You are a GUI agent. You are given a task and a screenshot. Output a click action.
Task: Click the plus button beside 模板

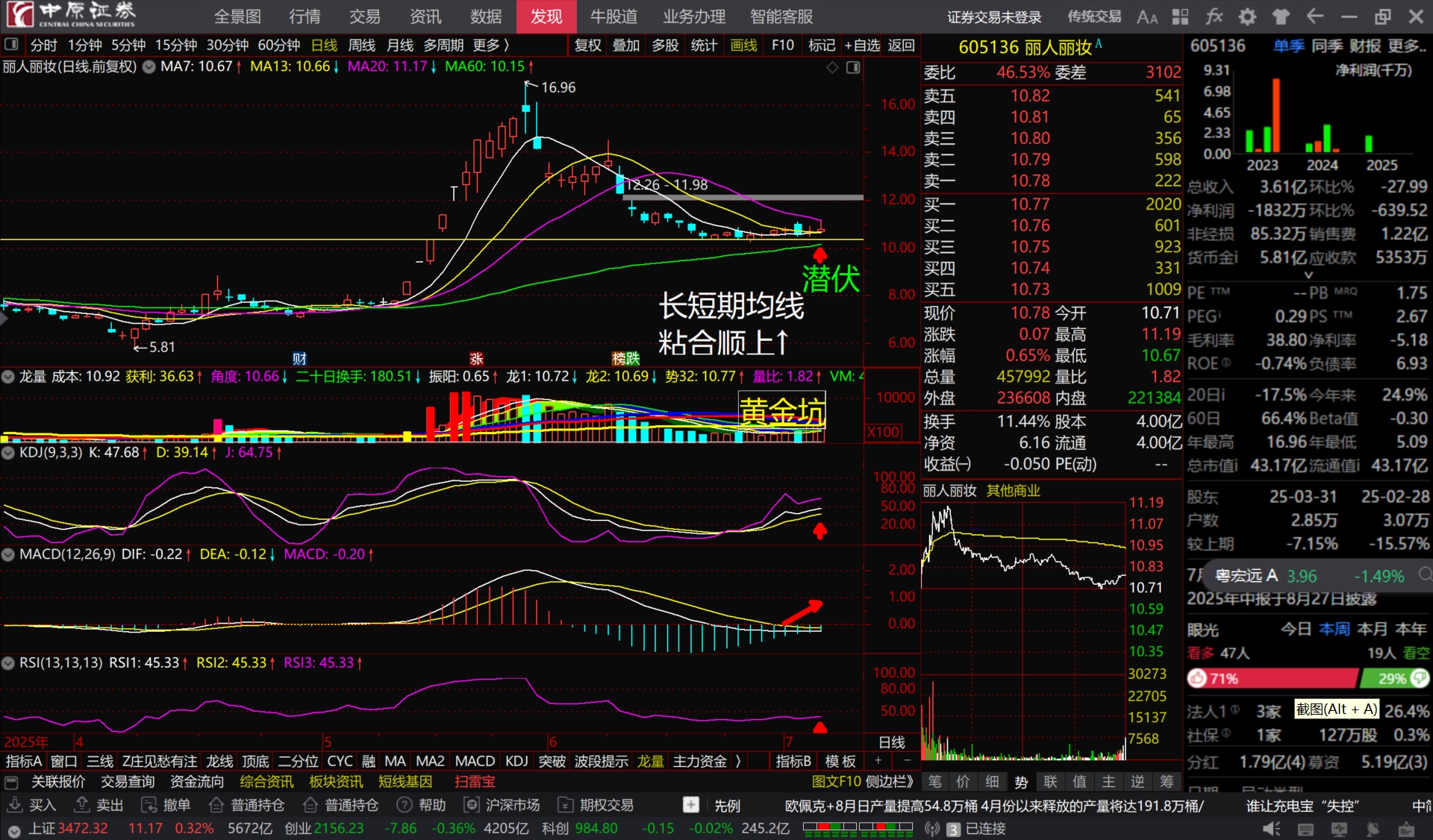pos(878,761)
